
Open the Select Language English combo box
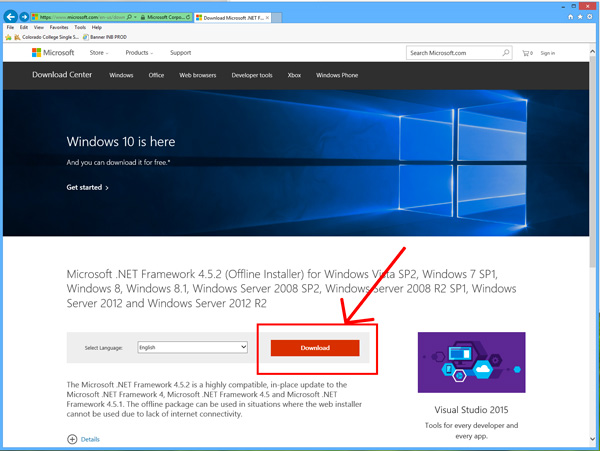click(192, 347)
